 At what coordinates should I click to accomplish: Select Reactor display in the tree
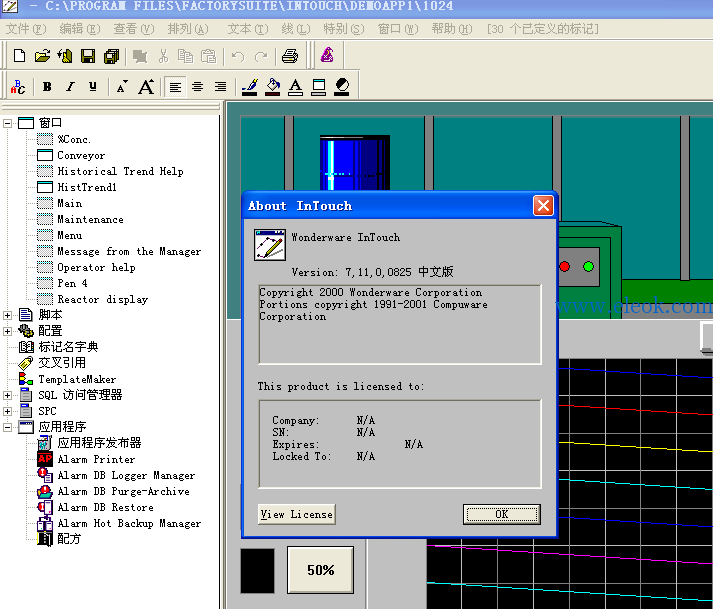coord(103,299)
